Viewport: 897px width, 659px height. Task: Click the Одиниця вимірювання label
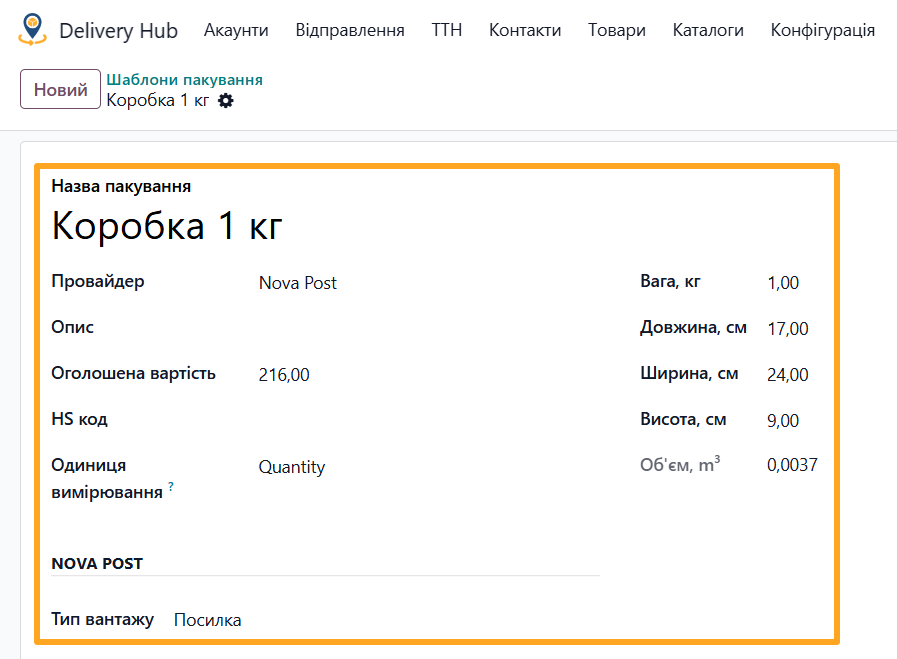[108, 478]
